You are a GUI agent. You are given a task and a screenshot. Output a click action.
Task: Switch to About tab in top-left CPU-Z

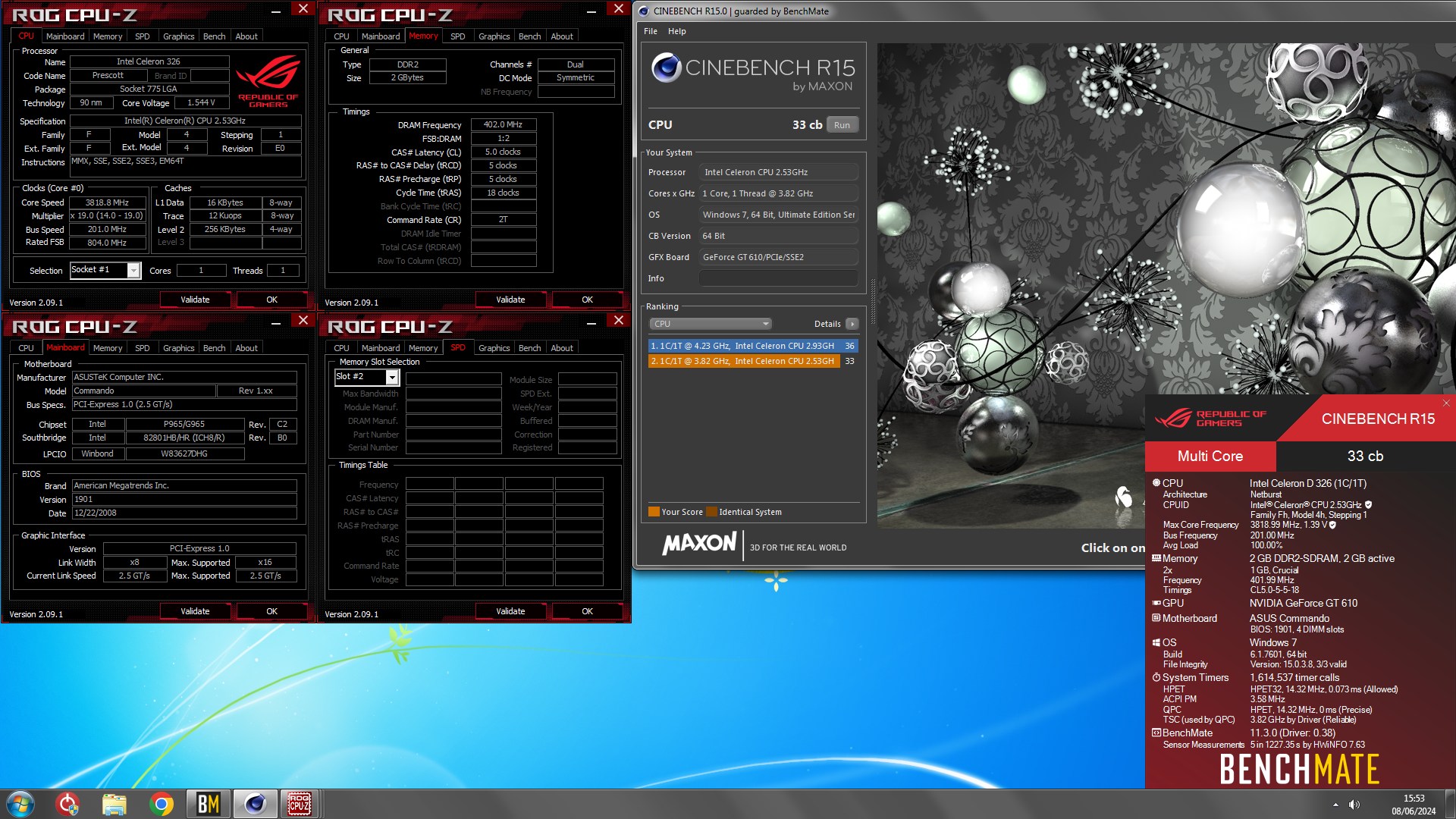[246, 36]
